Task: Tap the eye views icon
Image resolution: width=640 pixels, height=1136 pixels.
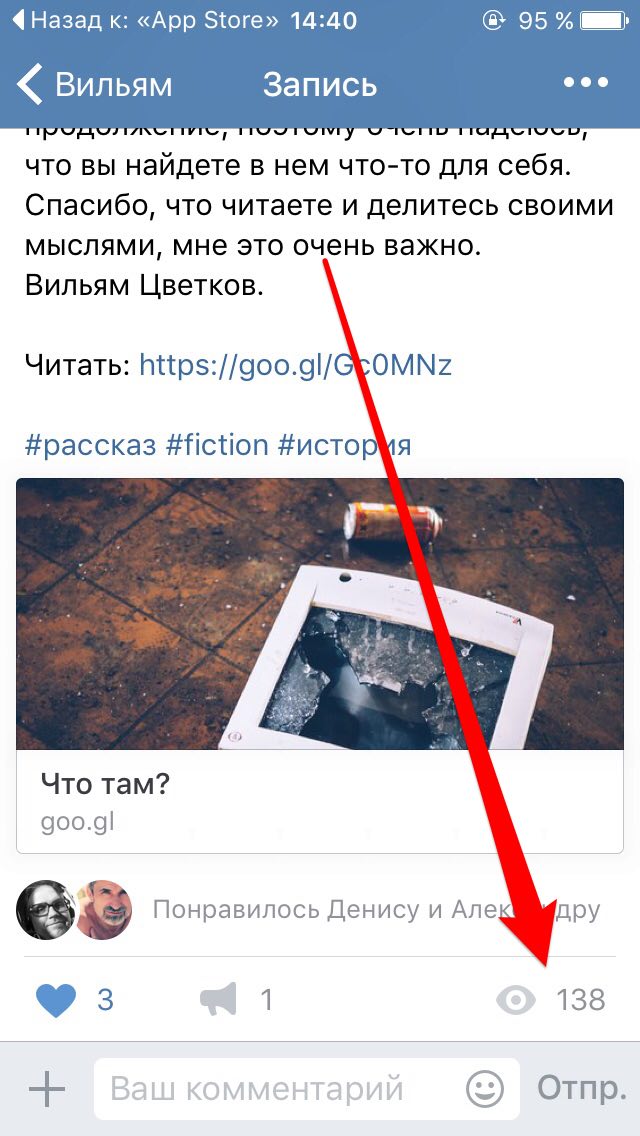Action: pos(516,1001)
